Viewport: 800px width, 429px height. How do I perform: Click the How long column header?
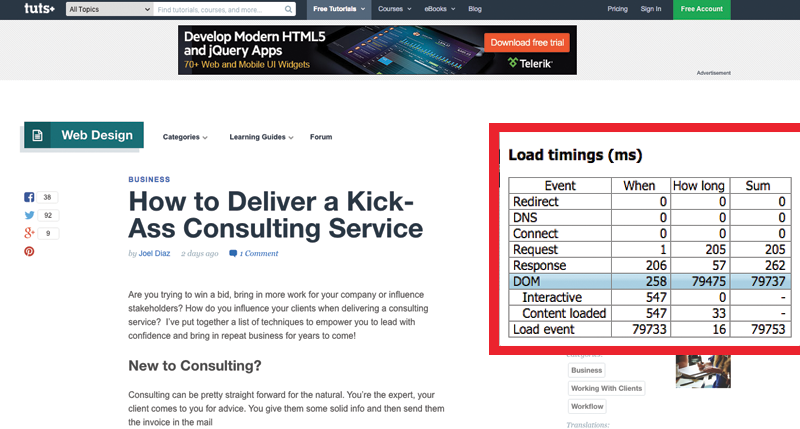(x=698, y=186)
